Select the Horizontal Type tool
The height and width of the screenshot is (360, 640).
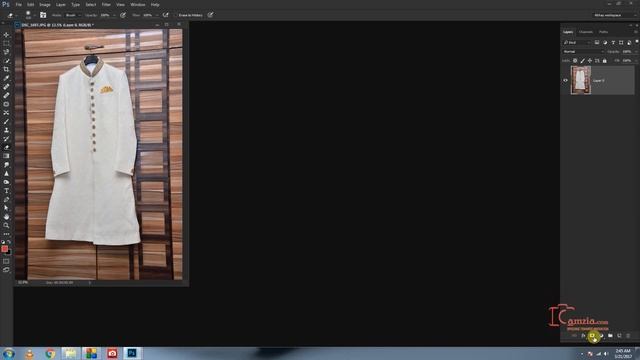6,191
